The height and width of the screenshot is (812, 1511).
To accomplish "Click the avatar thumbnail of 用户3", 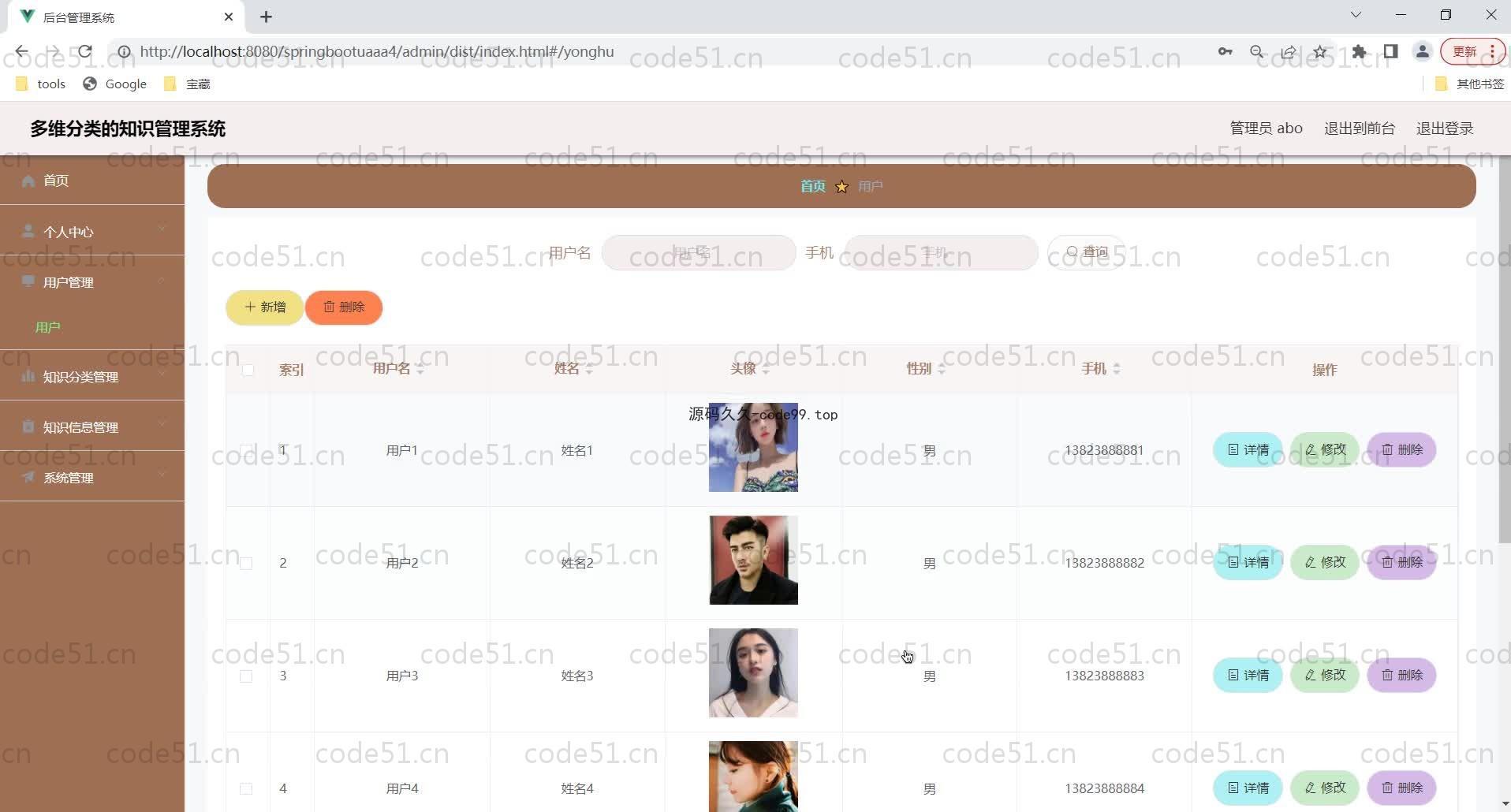I will (753, 673).
